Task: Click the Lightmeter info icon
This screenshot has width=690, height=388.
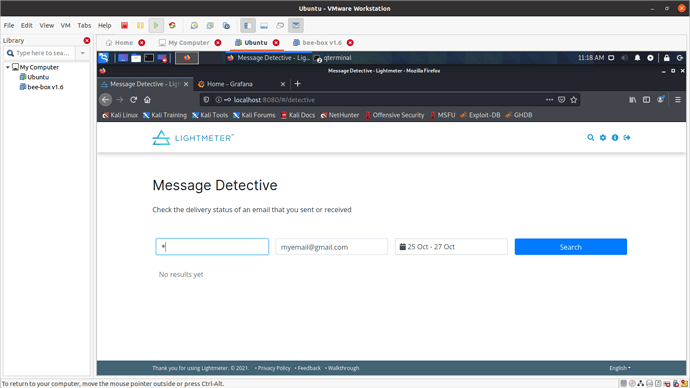Action: [x=615, y=138]
